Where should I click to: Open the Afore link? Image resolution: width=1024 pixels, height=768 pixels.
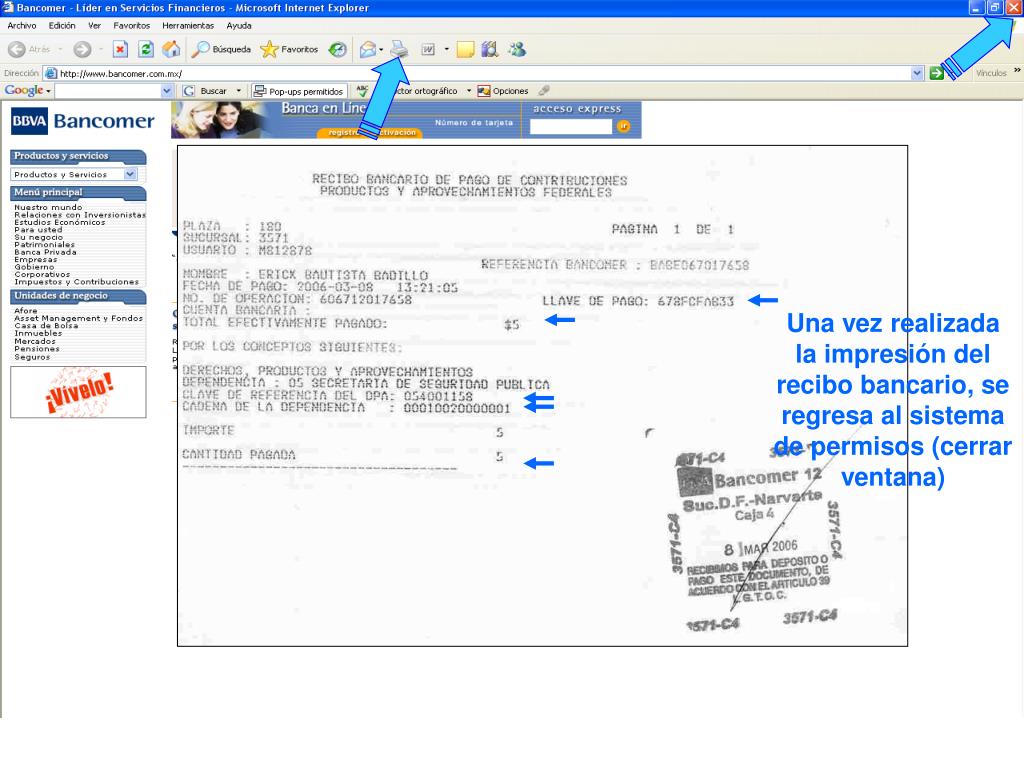click(26, 311)
